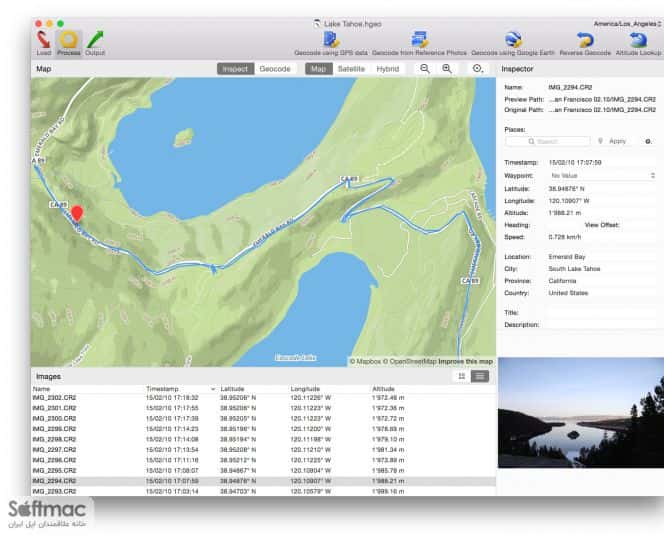Open the America/Los_Angeles timezone dropdown
The image size is (664, 540).
coord(628,24)
